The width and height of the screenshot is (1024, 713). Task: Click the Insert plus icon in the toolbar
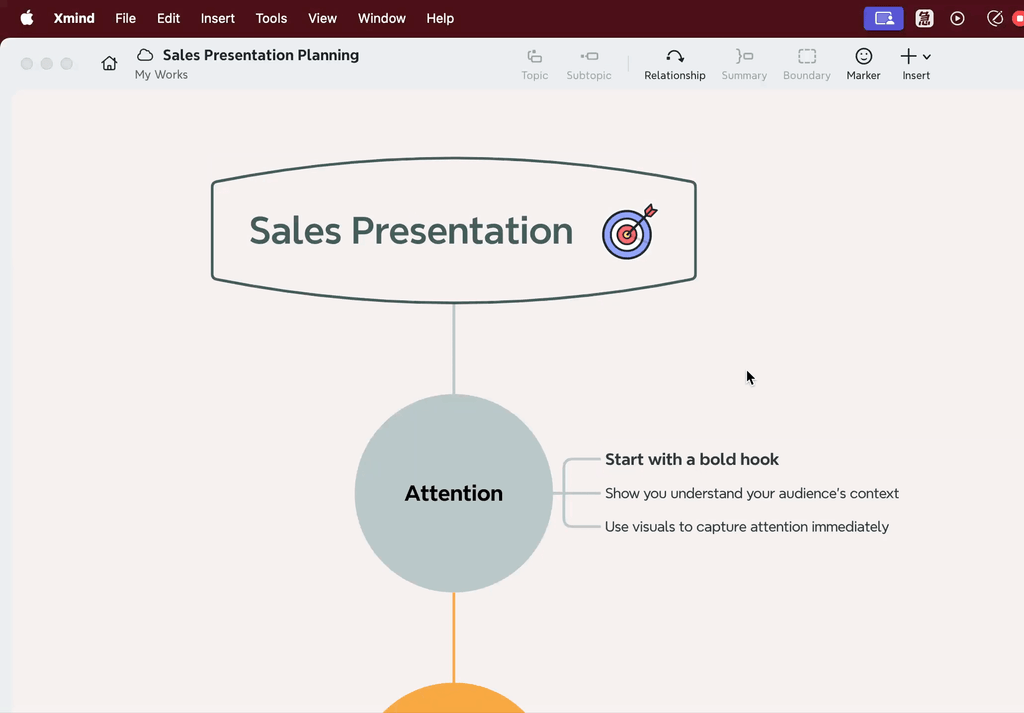pyautogui.click(x=908, y=58)
